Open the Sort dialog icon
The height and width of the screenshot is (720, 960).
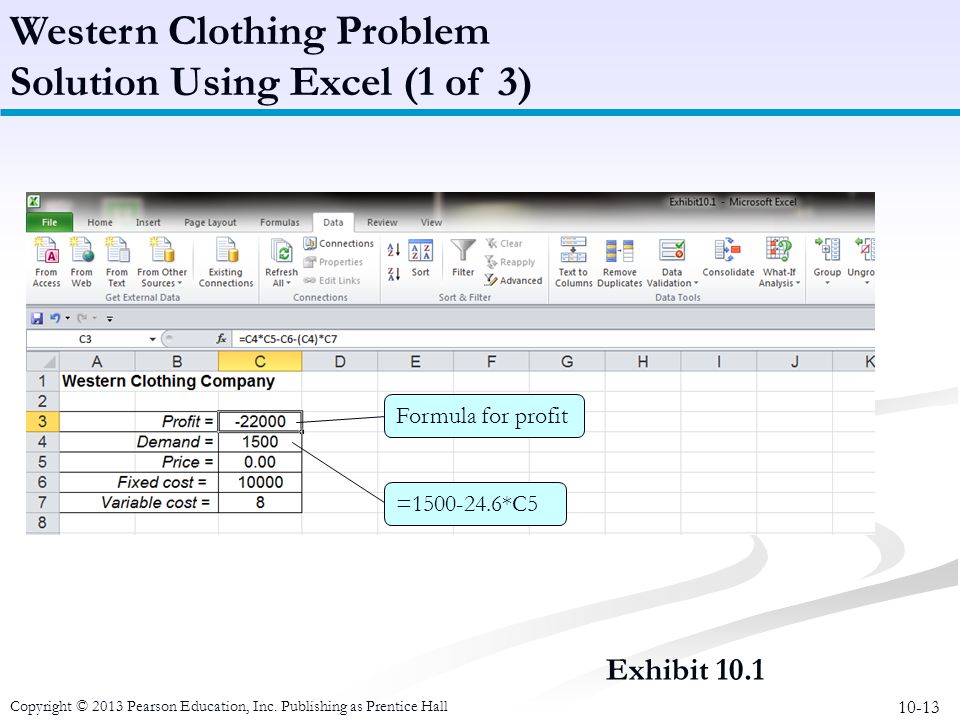pyautogui.click(x=421, y=250)
